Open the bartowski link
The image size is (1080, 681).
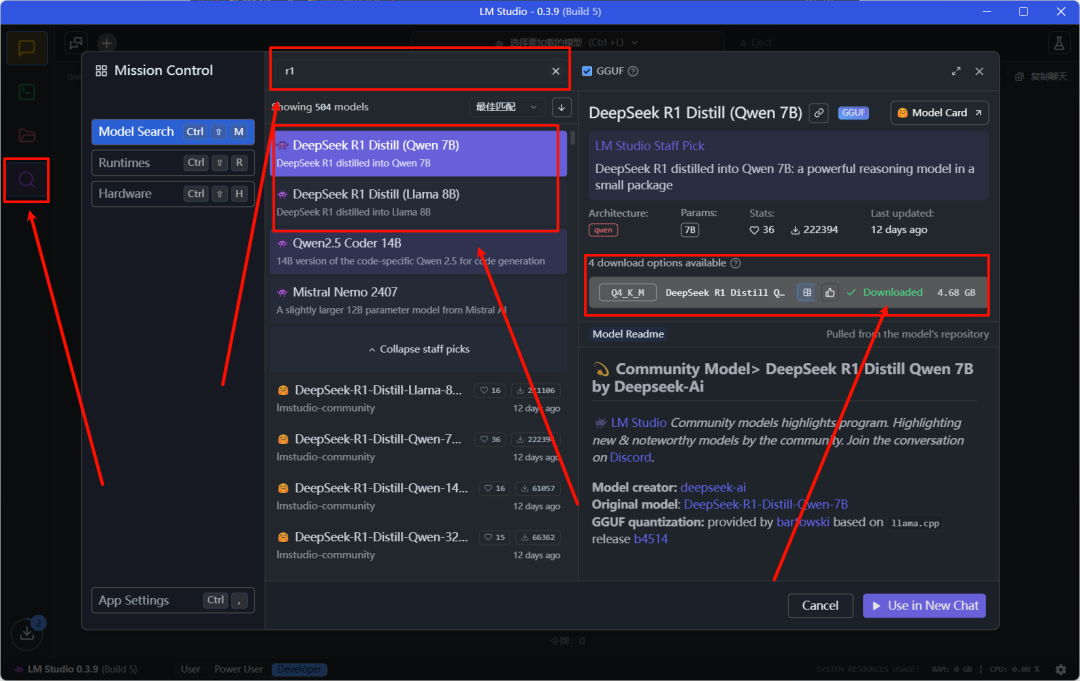[x=803, y=522]
